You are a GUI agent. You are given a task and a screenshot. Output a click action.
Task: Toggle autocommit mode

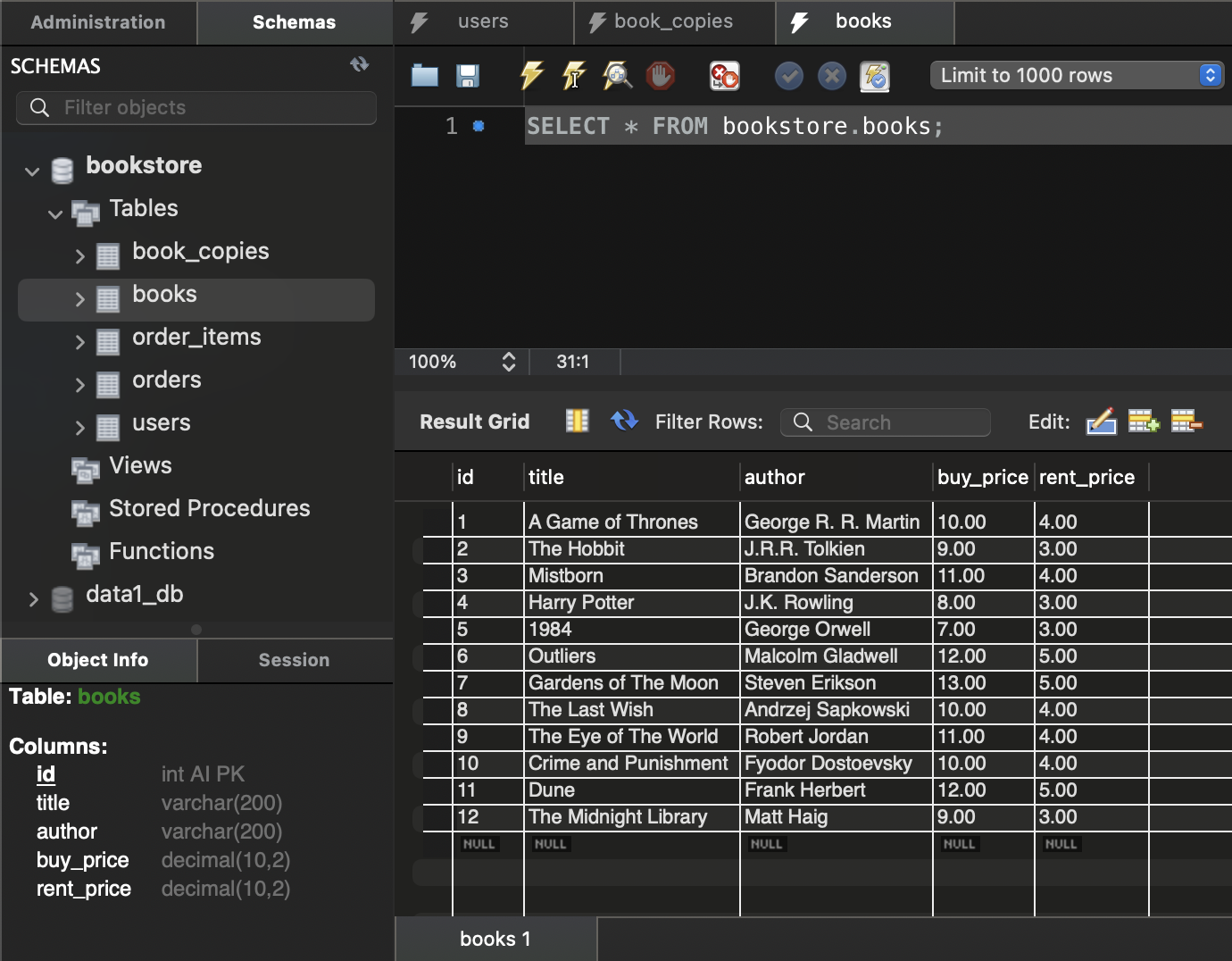876,76
